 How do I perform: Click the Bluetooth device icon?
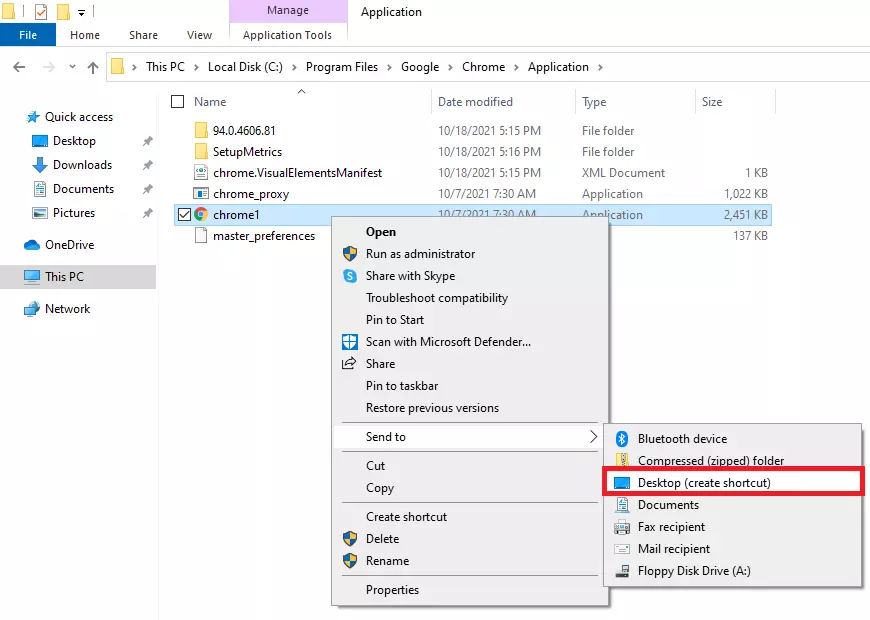click(x=622, y=438)
